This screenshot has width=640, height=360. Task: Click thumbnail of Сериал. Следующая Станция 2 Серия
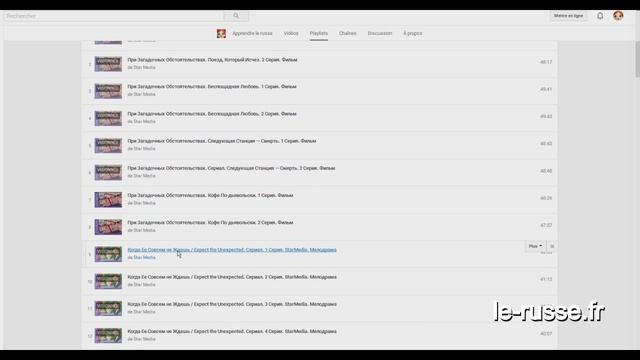[108, 173]
